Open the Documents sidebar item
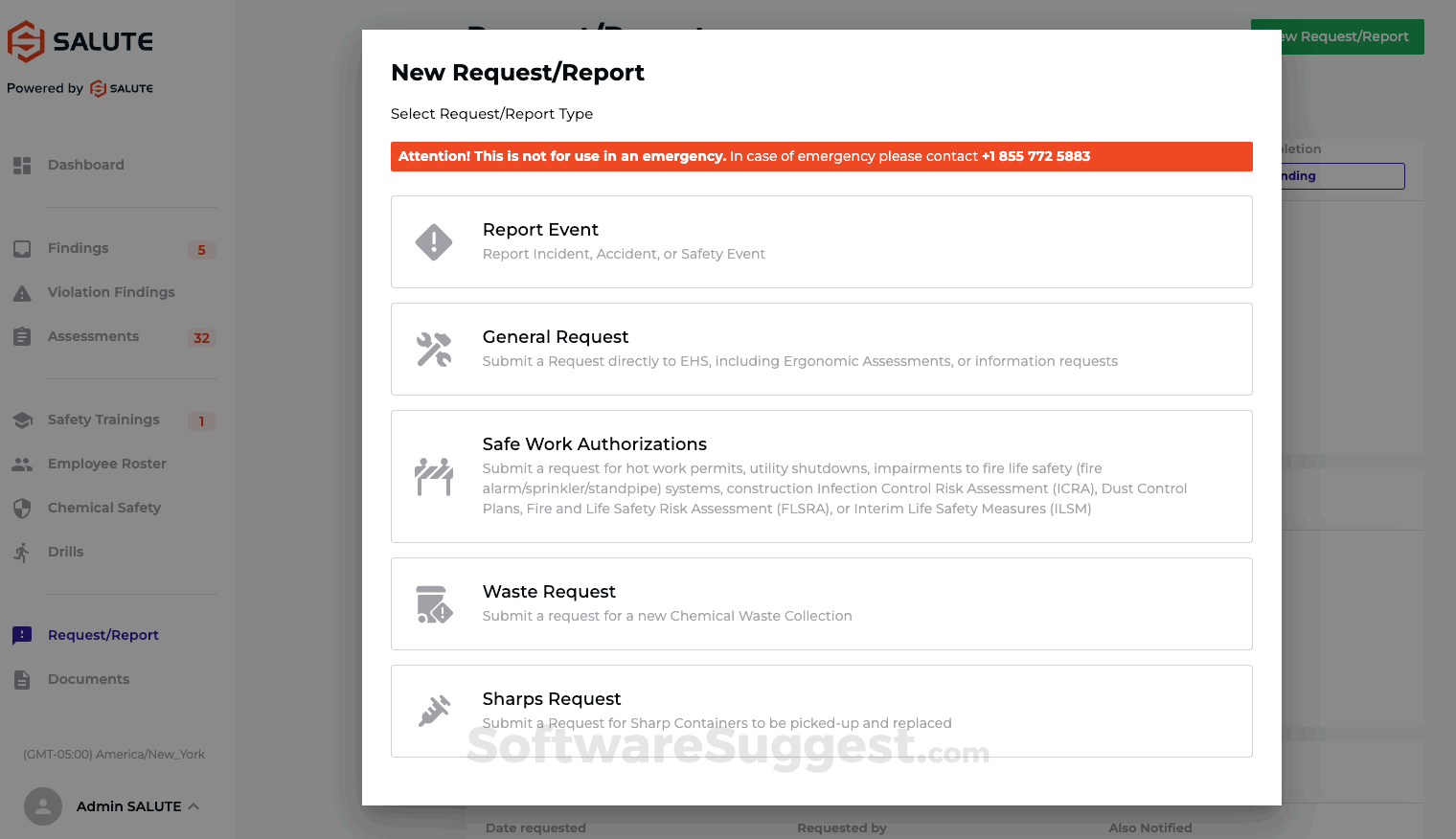Screen dimensions: 1456x839 pyautogui.click(x=88, y=679)
